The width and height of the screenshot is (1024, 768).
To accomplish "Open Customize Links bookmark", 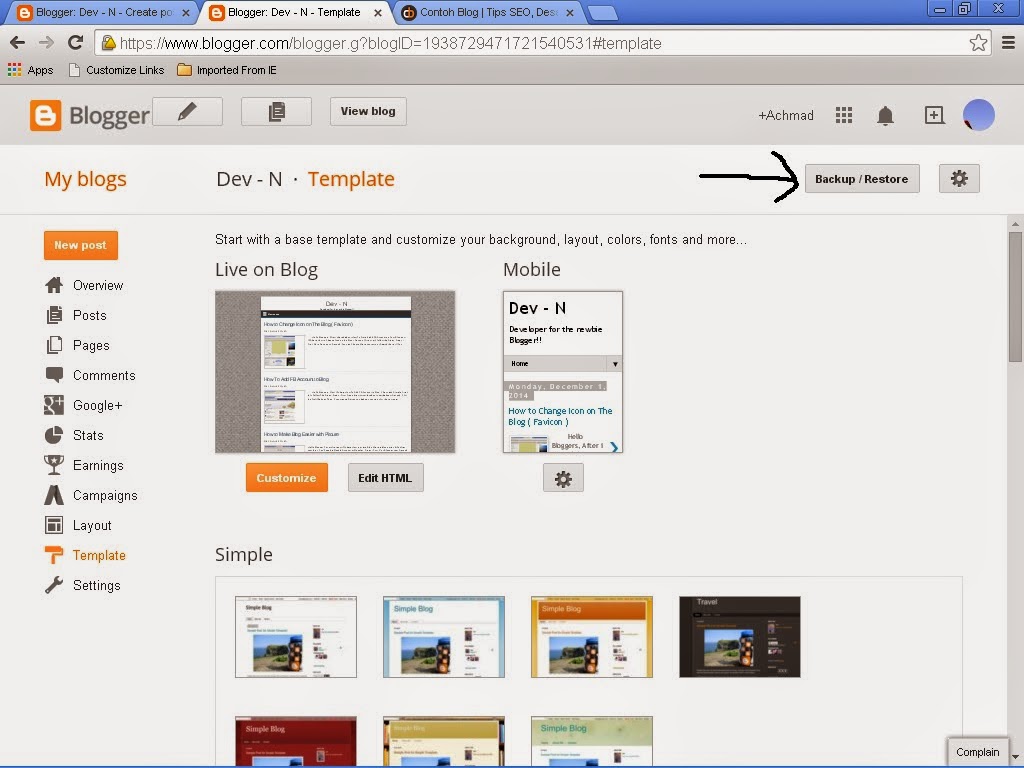I will (x=117, y=70).
